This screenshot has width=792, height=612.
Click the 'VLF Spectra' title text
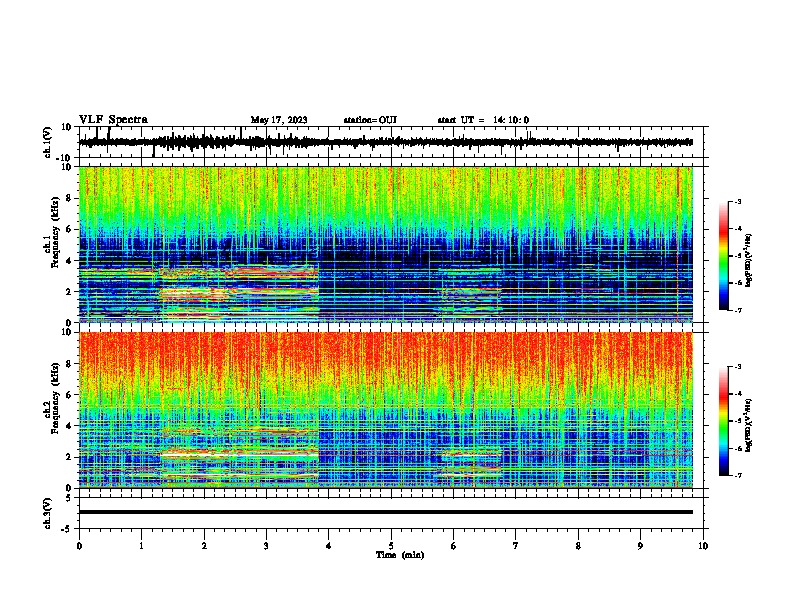click(113, 120)
